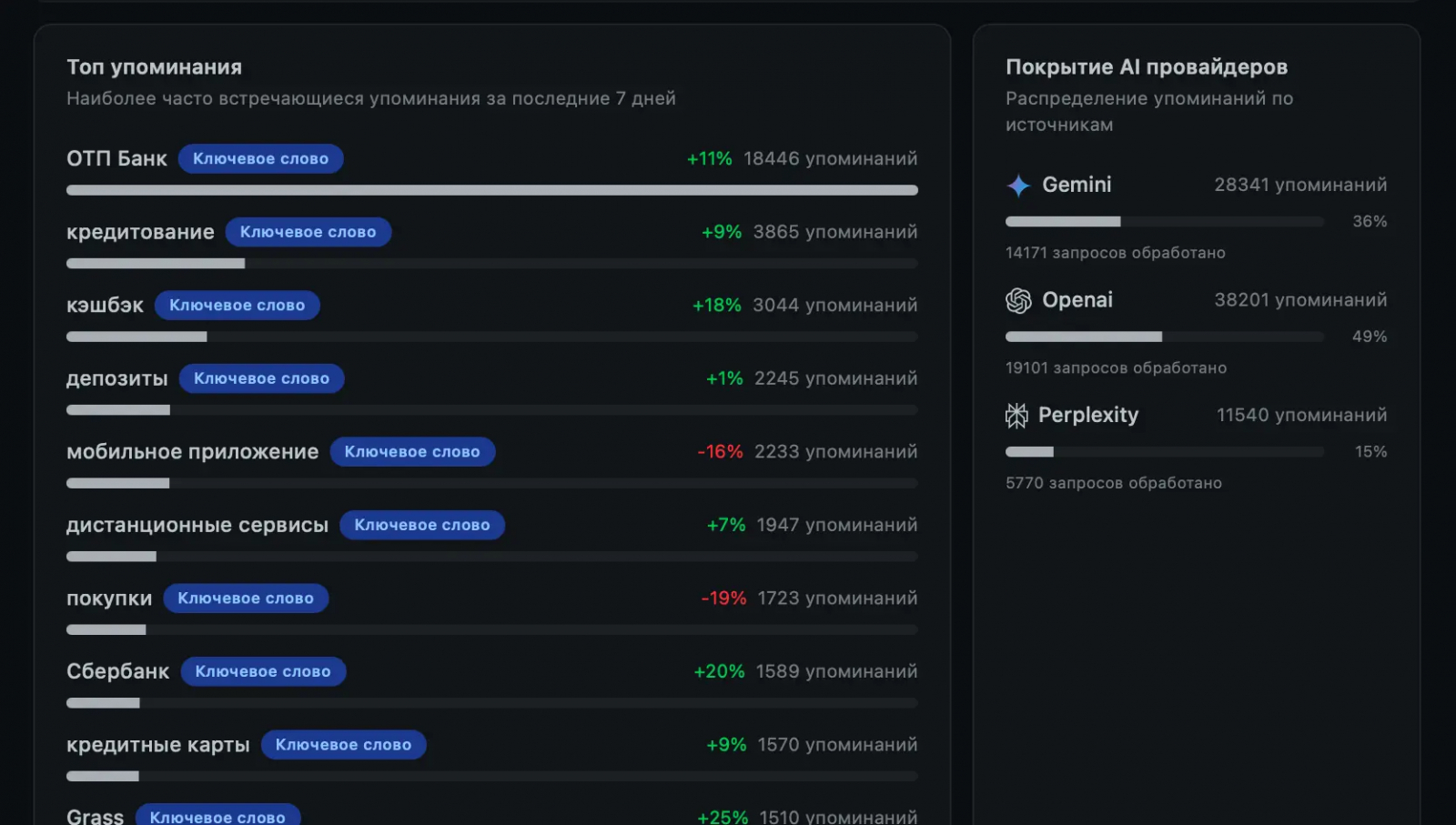This screenshot has width=1456, height=825.
Task: Open the Perplexity provider name
Action: (1088, 416)
